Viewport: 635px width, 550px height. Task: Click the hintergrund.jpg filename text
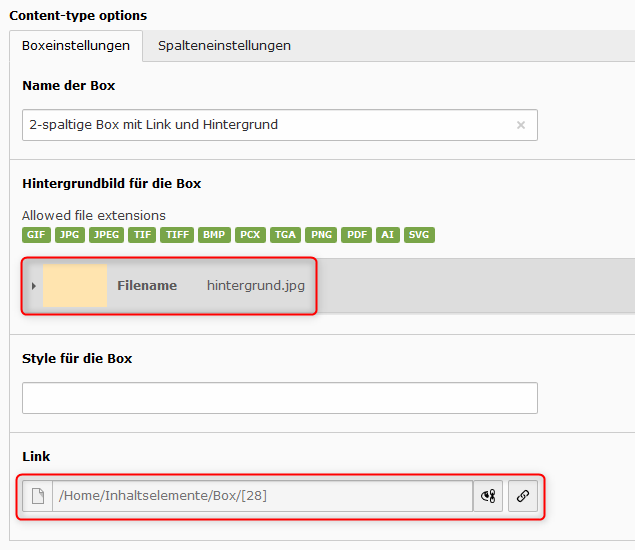click(x=256, y=286)
